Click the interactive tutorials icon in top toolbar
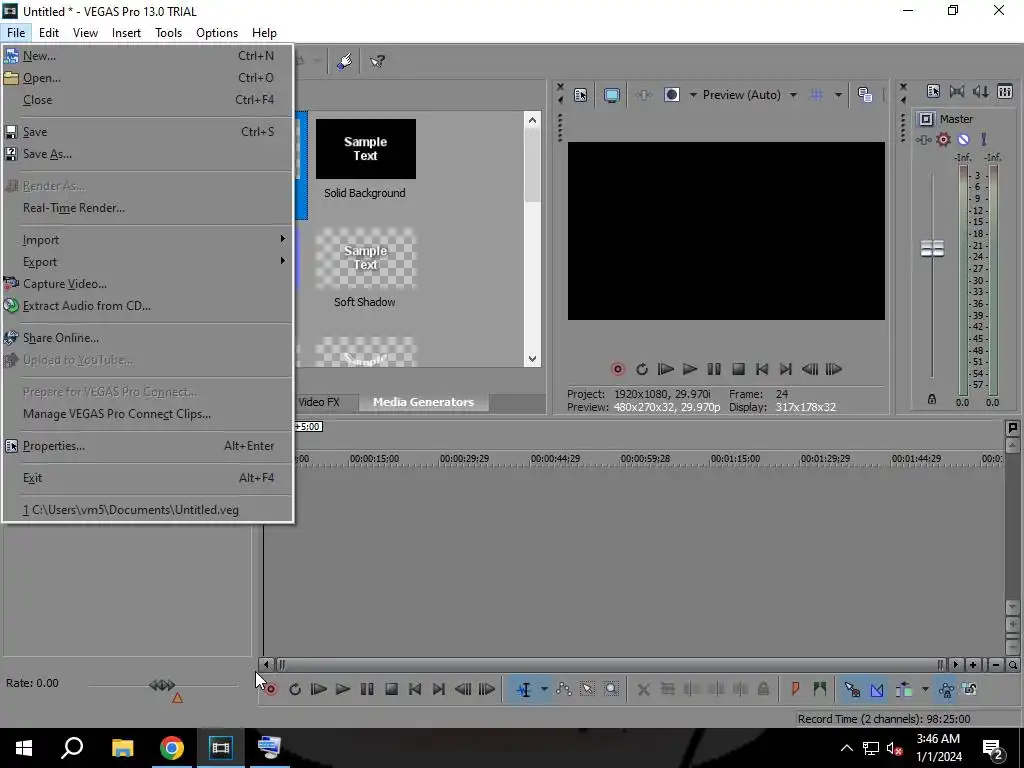This screenshot has width=1024, height=768. pyautogui.click(x=345, y=61)
